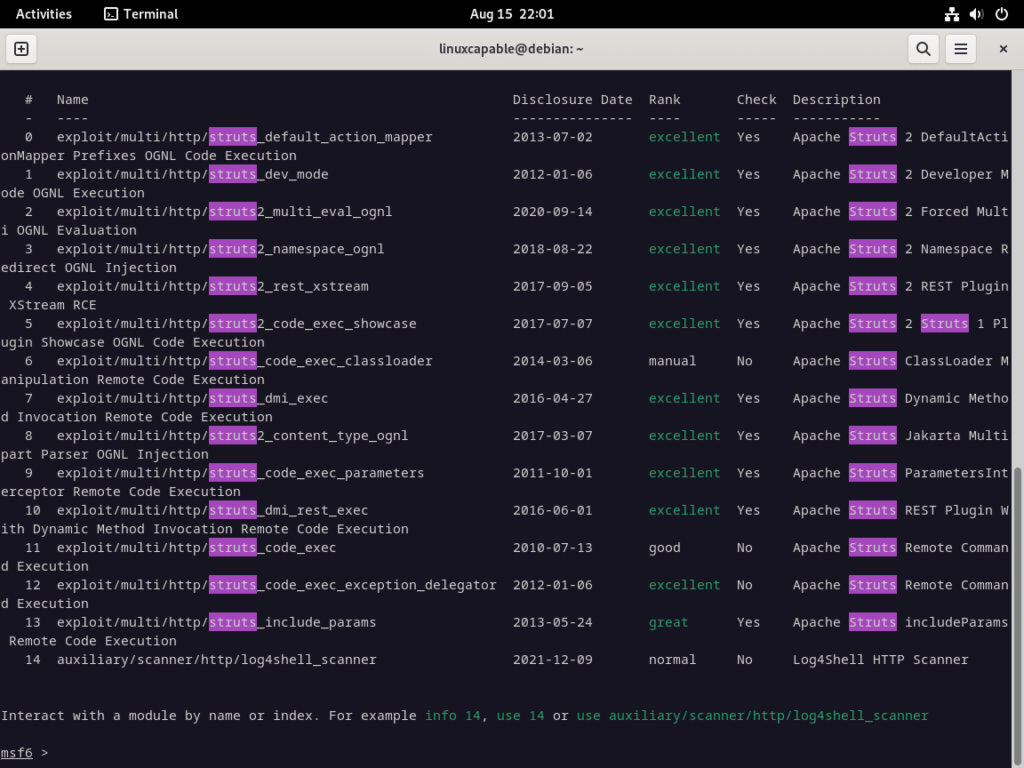Click the Description column header
Image resolution: width=1024 pixels, height=768 pixels.
point(836,99)
